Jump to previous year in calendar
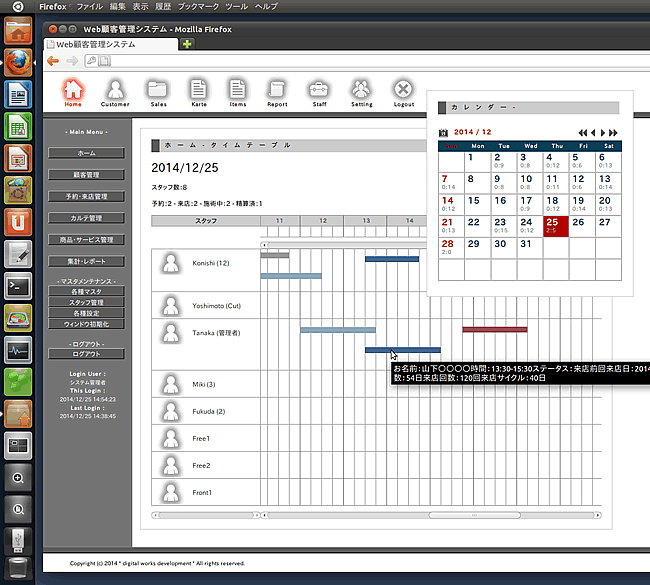 coord(582,133)
